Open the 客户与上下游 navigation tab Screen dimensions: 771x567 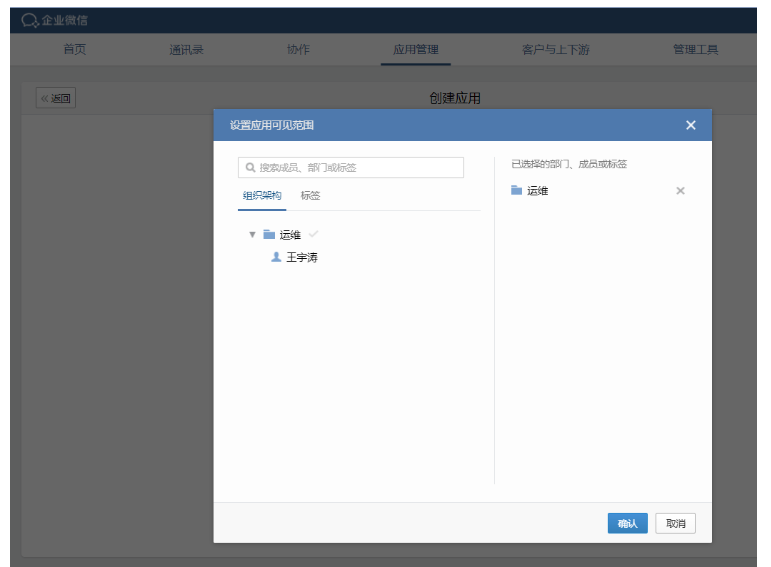click(555, 49)
